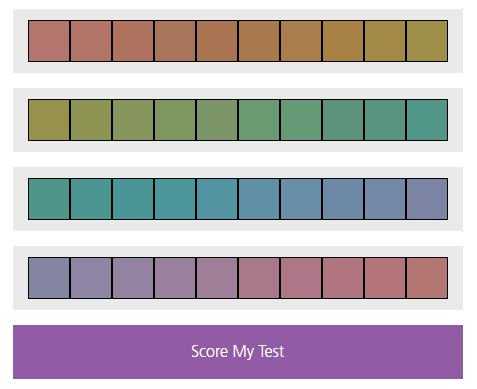
Task: Select first teal-green swatch in third row
Action: click(49, 199)
